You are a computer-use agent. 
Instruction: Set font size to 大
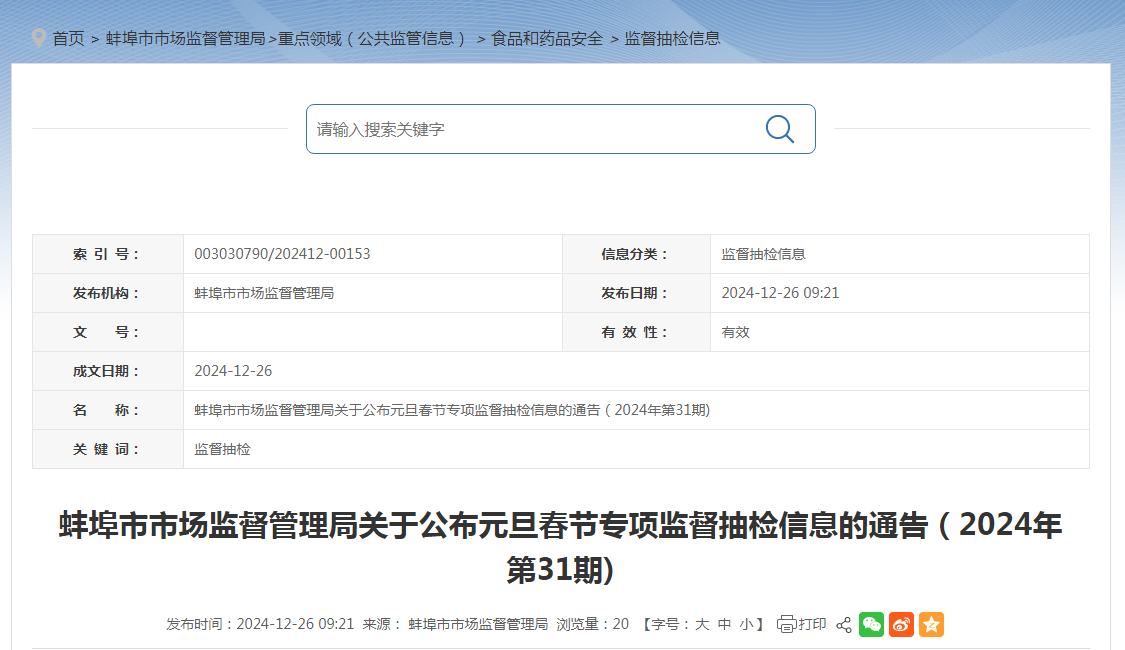[702, 624]
